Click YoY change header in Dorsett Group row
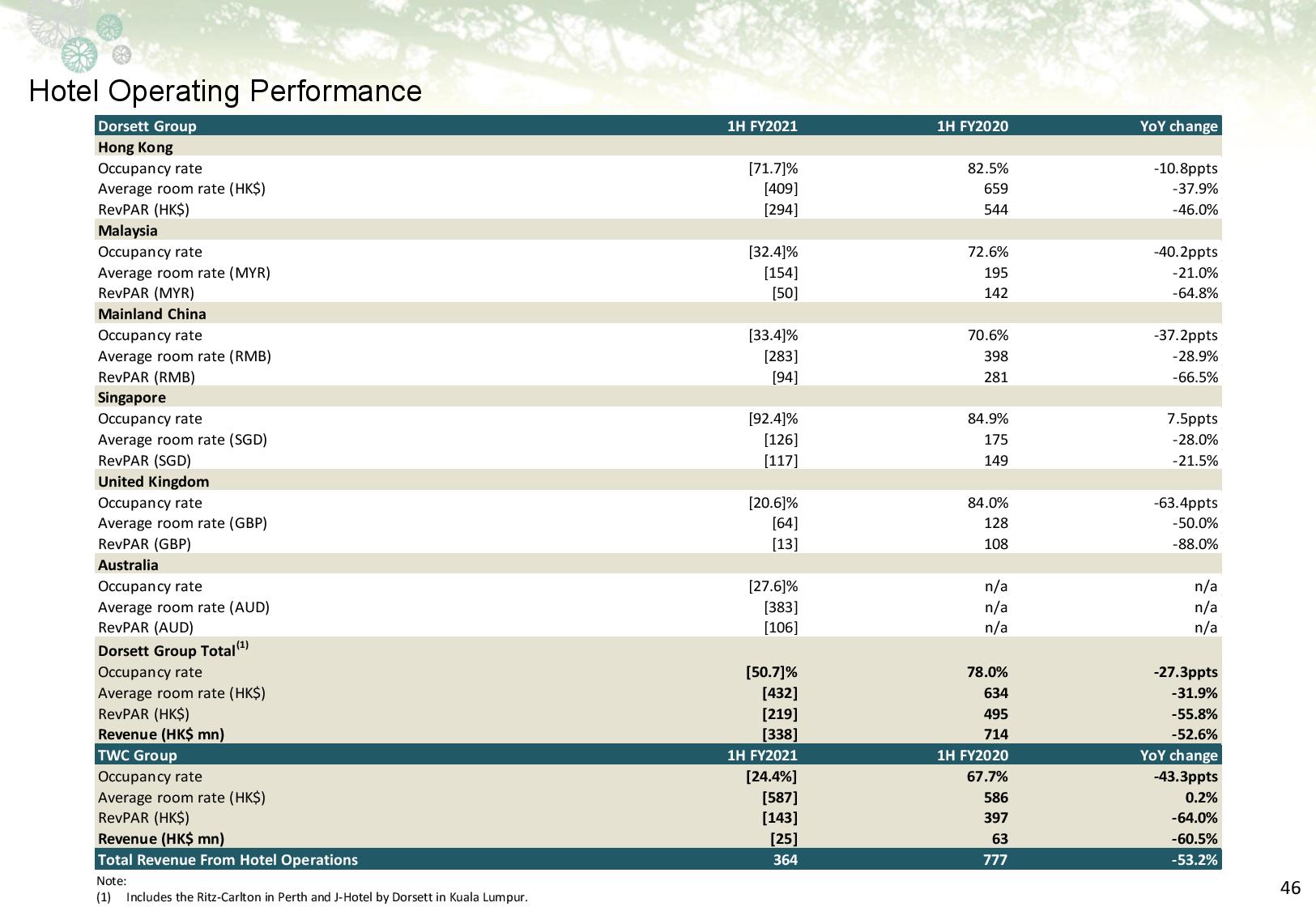The height and width of the screenshot is (911, 1316). click(x=1178, y=126)
